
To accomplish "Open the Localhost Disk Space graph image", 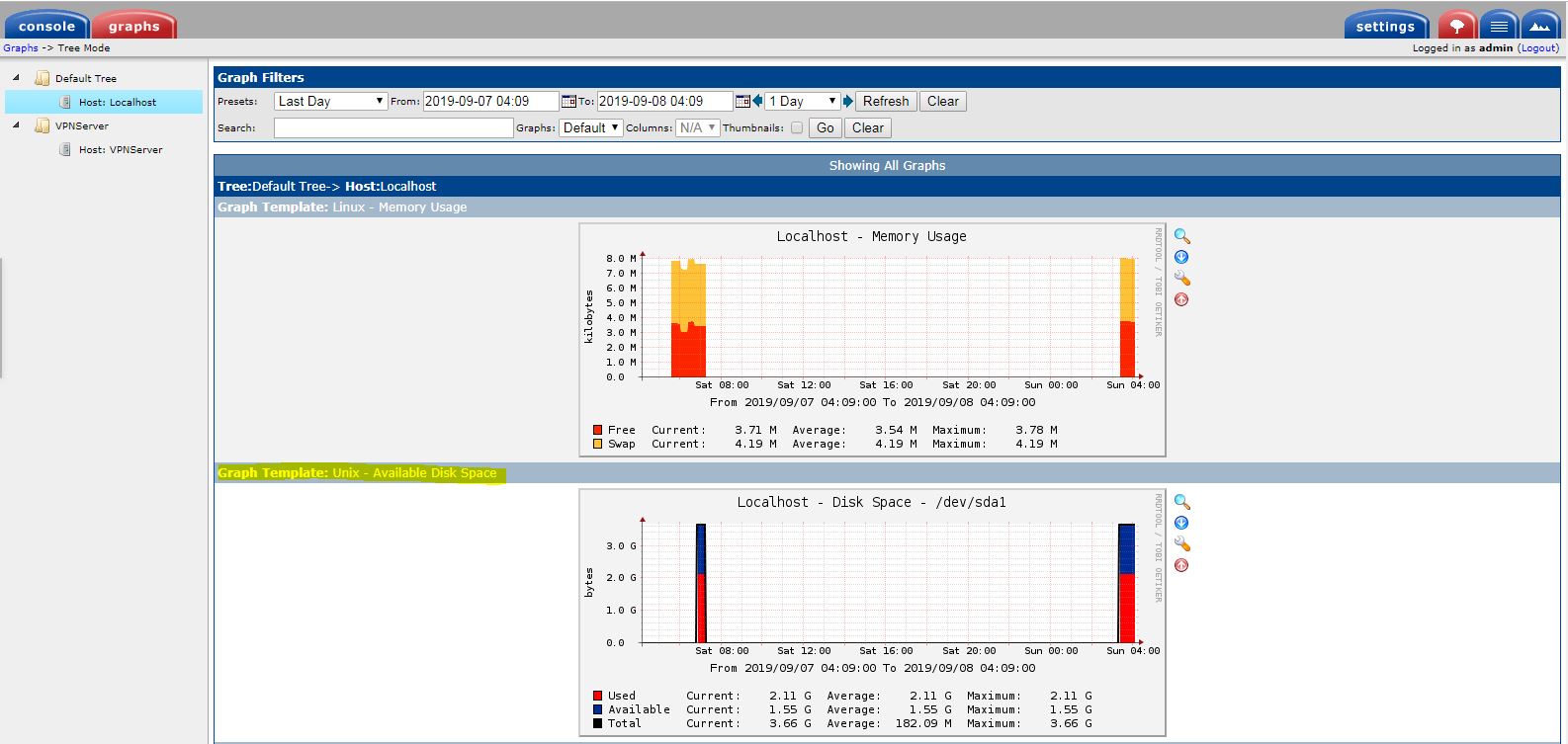I will pyautogui.click(x=872, y=613).
